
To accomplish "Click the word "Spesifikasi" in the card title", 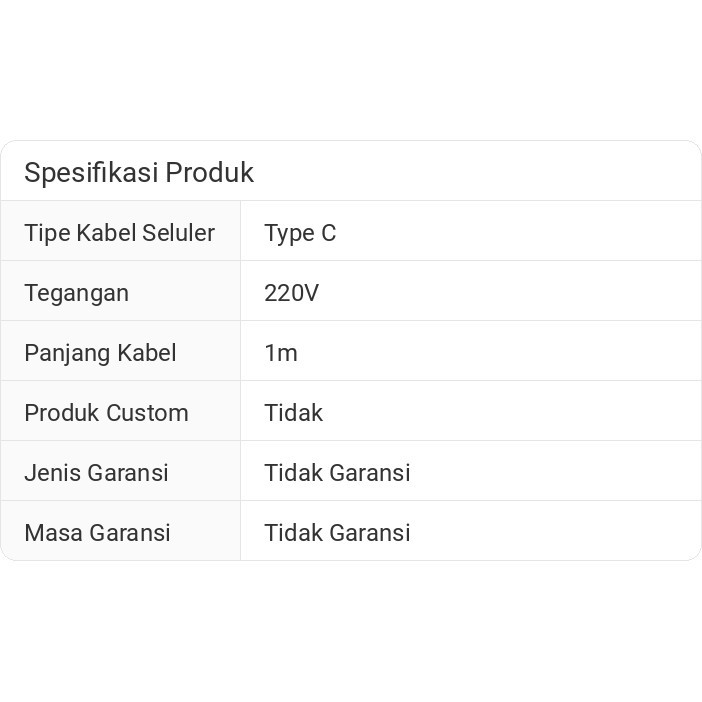I will 91,172.
